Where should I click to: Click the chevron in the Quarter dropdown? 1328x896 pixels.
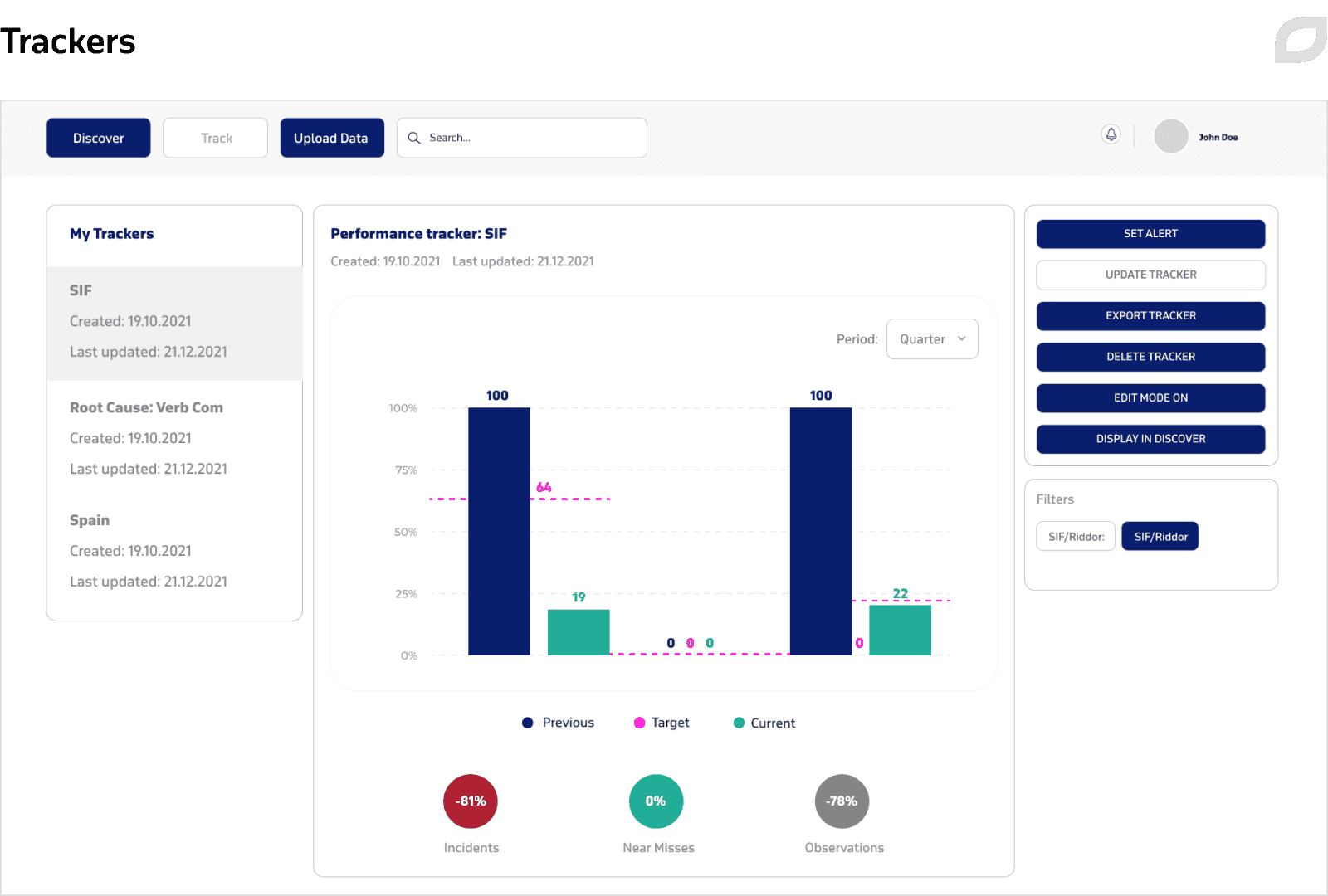(962, 338)
